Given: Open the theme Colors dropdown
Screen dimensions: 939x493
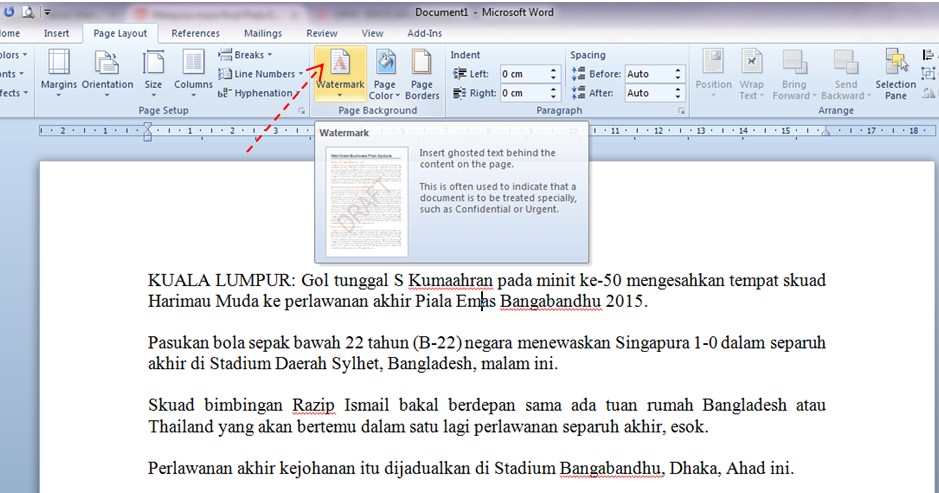Looking at the screenshot, I should (x=13, y=55).
